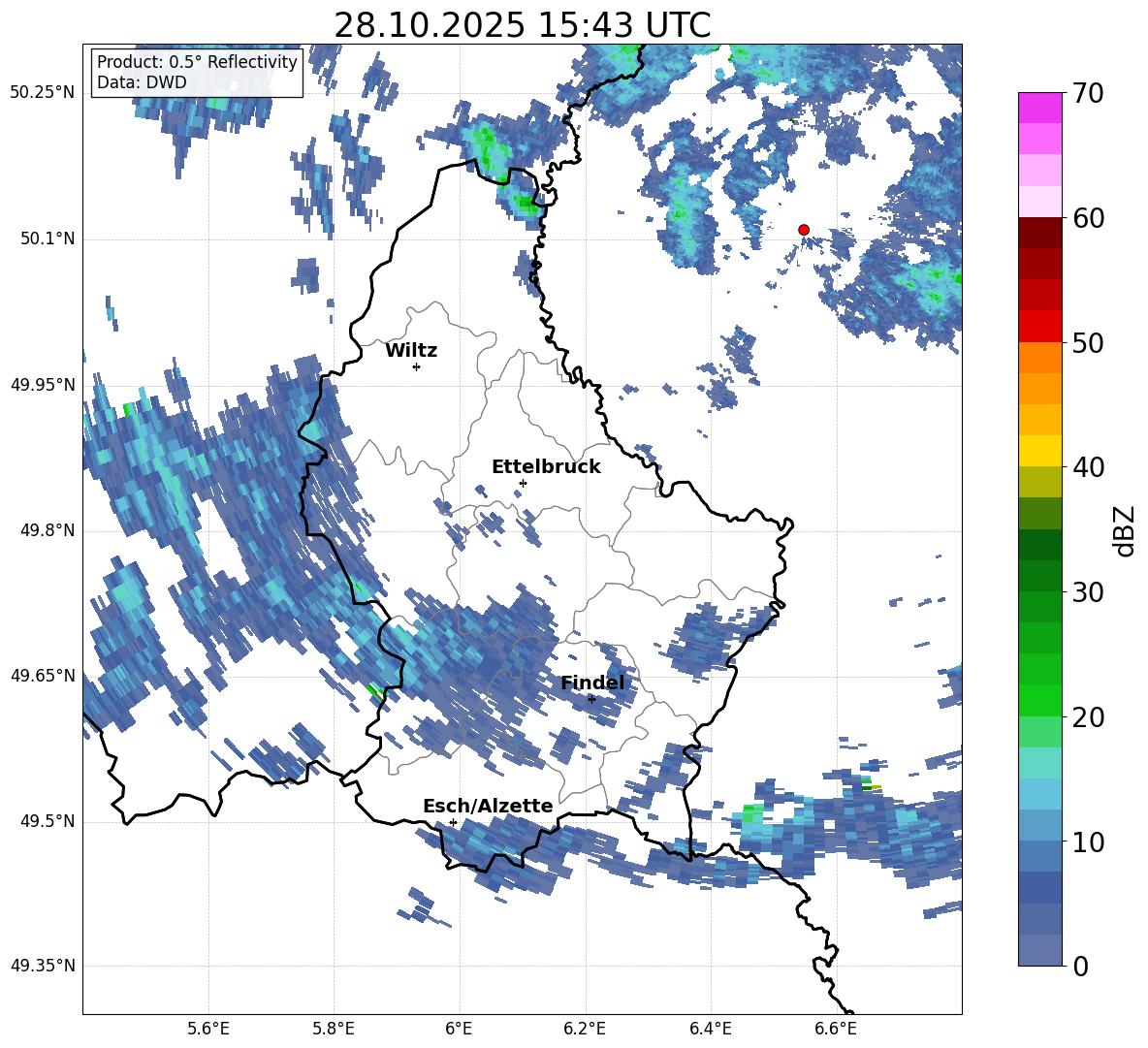Click the 60 colorbar tick label
Viewport: 1148px width, 1048px height.
point(1088,218)
